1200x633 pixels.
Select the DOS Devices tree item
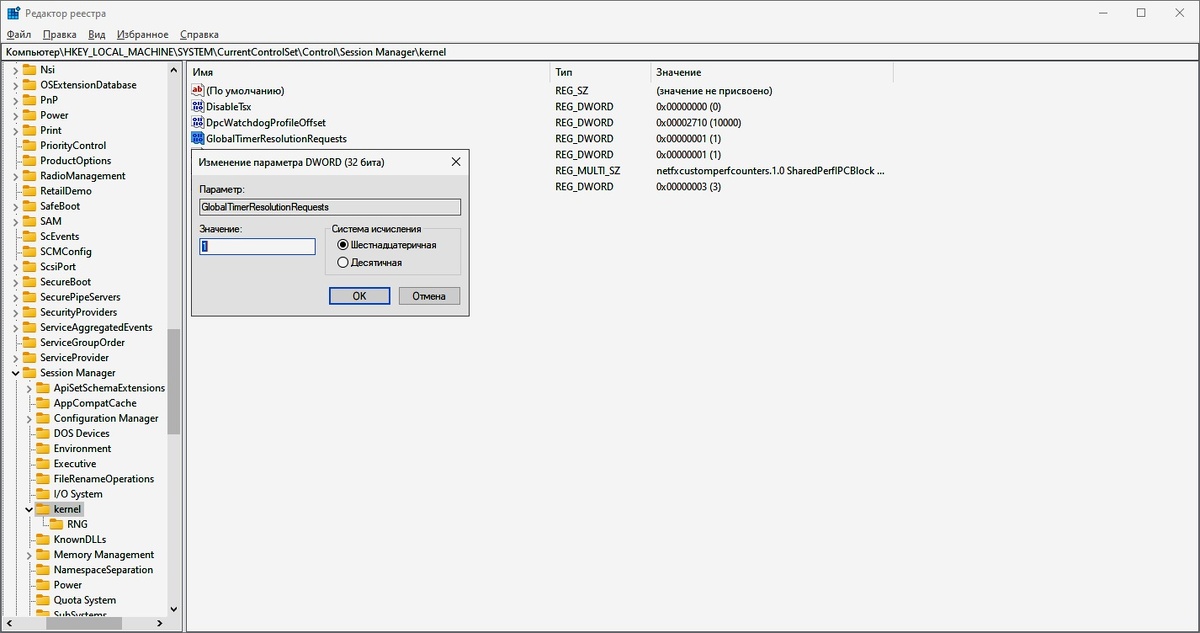(x=82, y=433)
